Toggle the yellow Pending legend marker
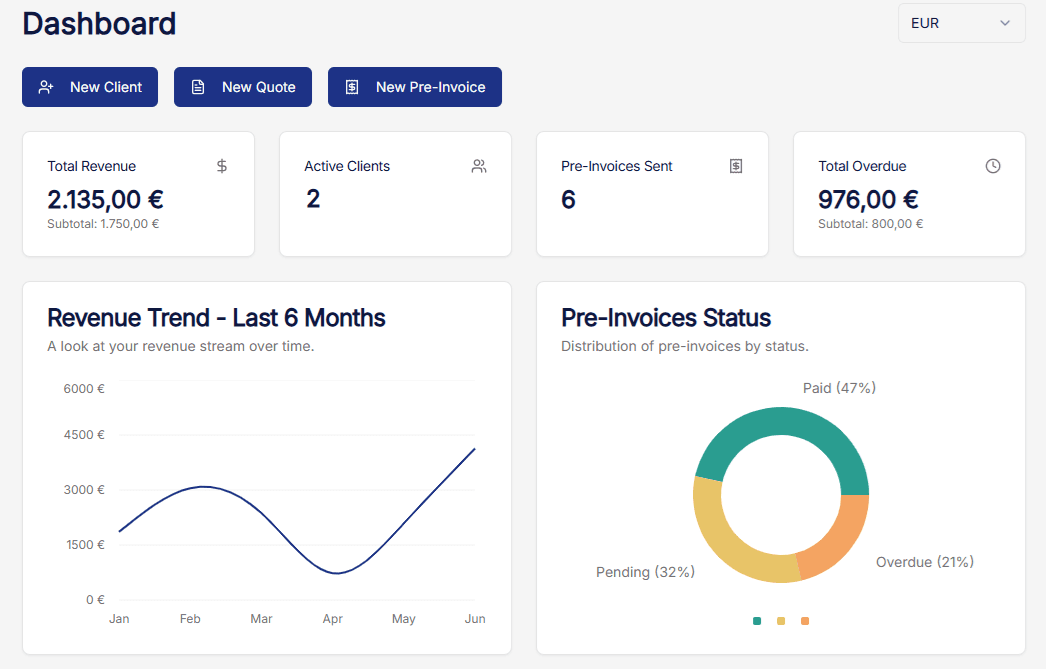 pos(781,620)
